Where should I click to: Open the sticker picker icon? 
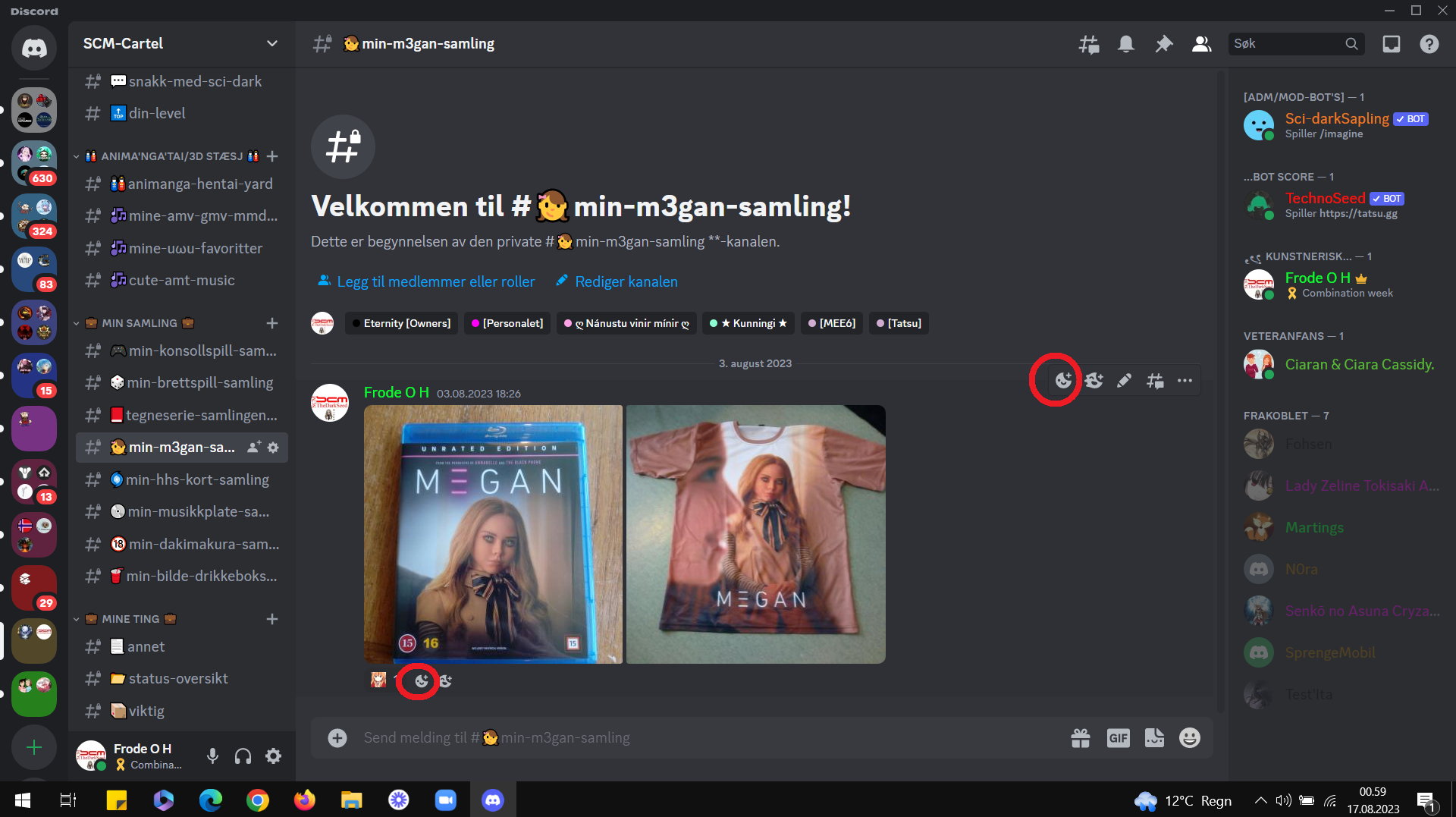tap(1154, 737)
